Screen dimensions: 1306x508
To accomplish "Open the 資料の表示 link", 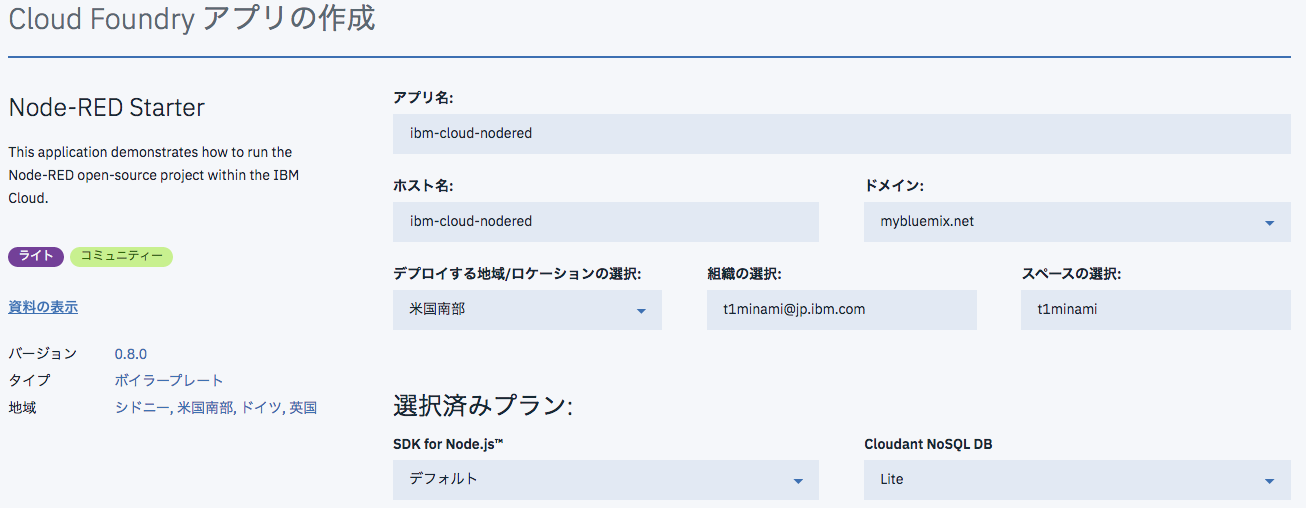I will click(43, 307).
